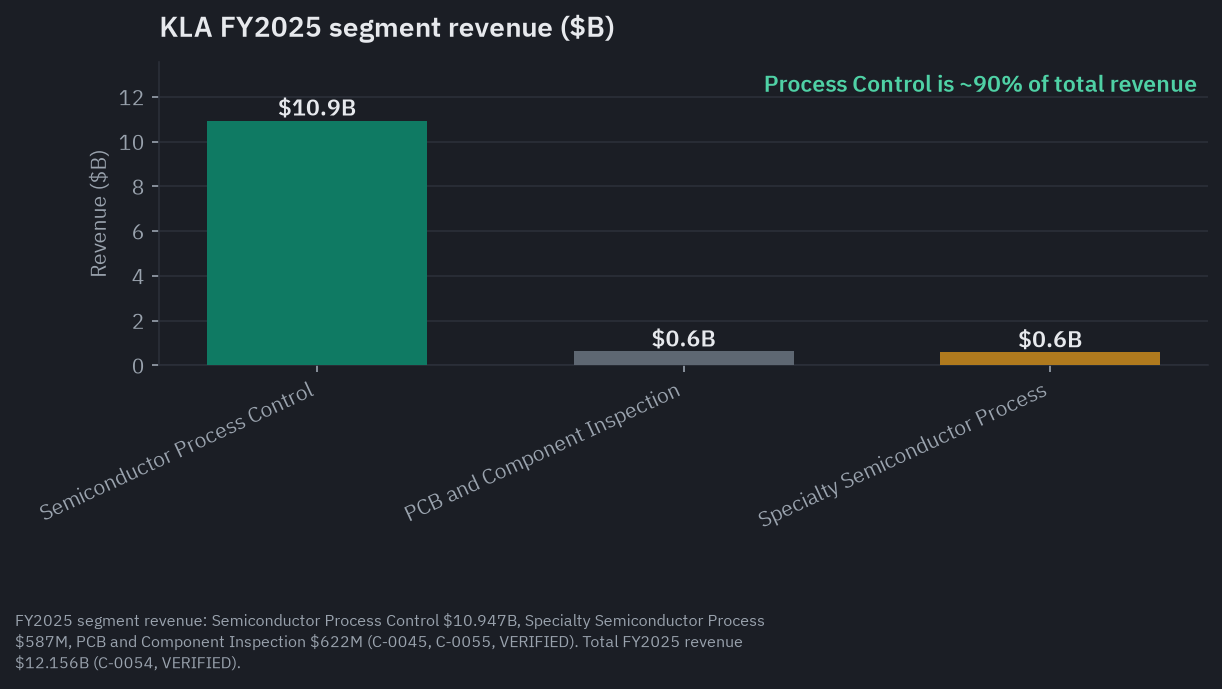
Task: Click the '$10.9B' data label
Action: 317,108
